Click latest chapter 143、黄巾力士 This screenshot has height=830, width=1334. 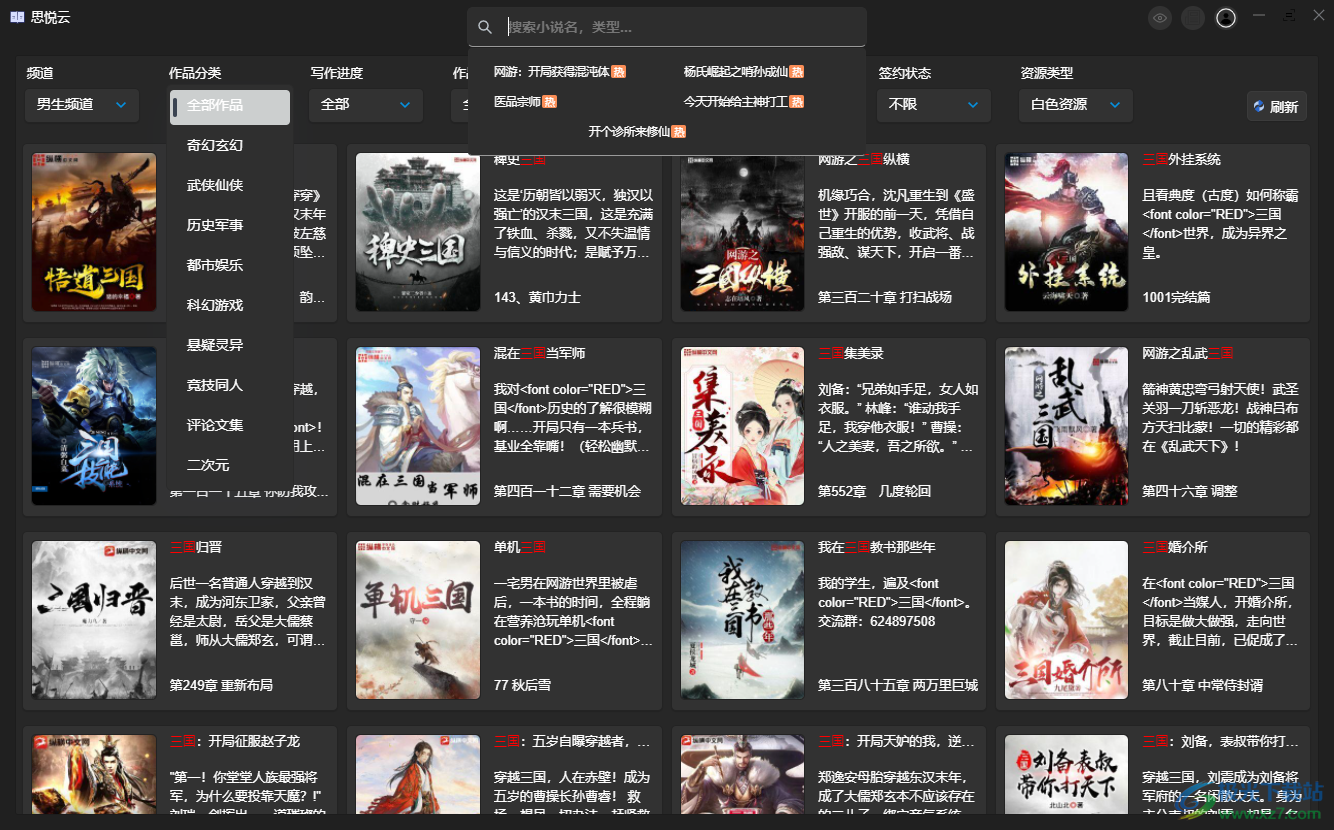click(537, 297)
